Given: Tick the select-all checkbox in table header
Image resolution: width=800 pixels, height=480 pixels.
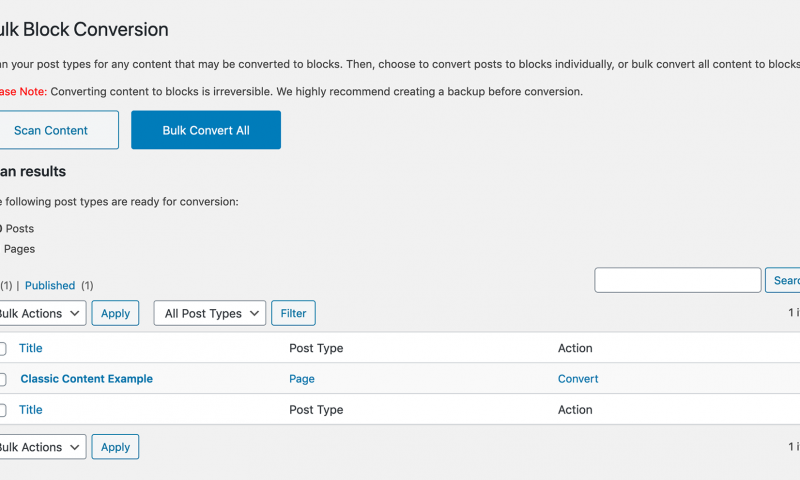Looking at the screenshot, I should (x=3, y=349).
